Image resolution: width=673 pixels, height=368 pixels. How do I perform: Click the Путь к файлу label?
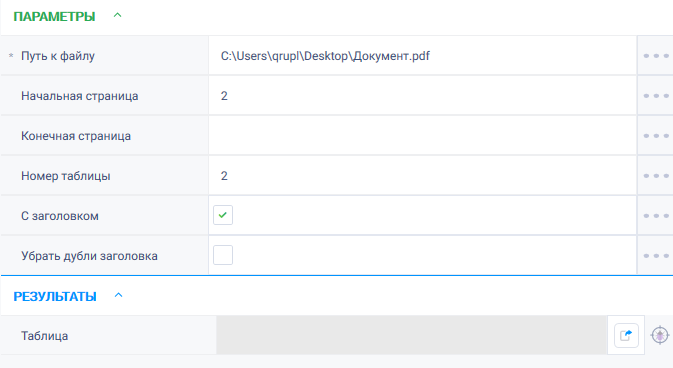click(x=58, y=56)
